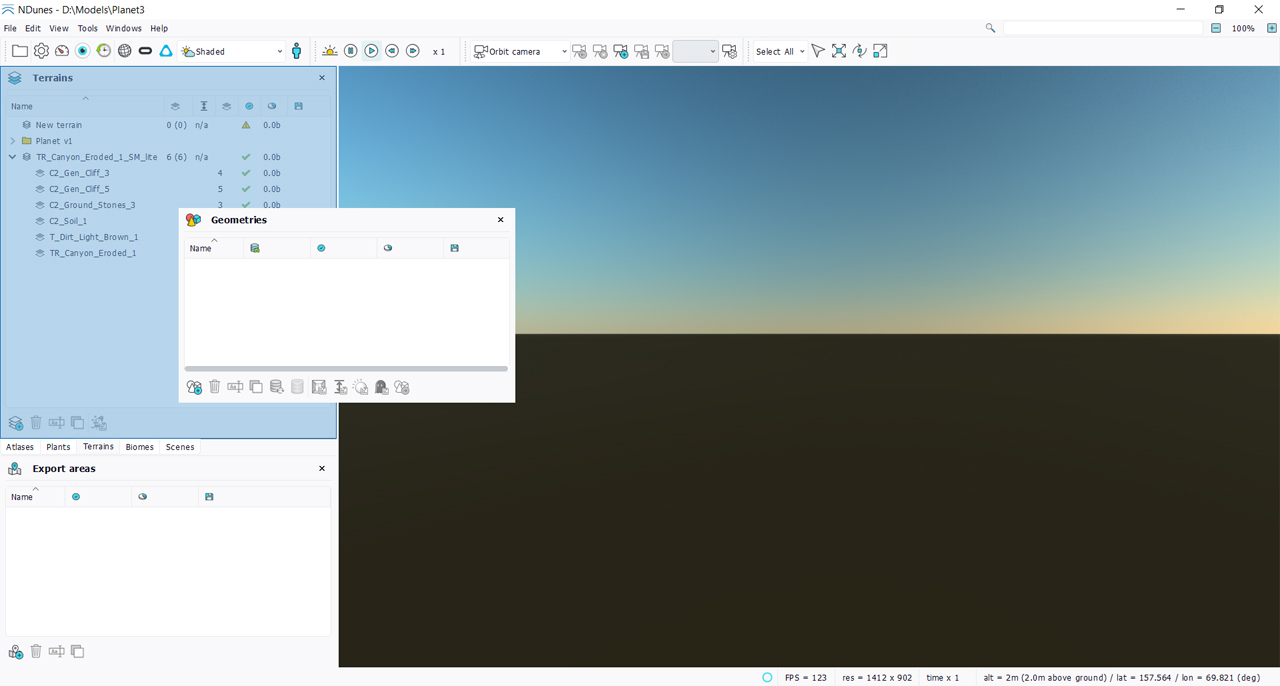The image size is (1280, 686).
Task: Click the add terrain icon below Terrains list
Action: (x=16, y=423)
